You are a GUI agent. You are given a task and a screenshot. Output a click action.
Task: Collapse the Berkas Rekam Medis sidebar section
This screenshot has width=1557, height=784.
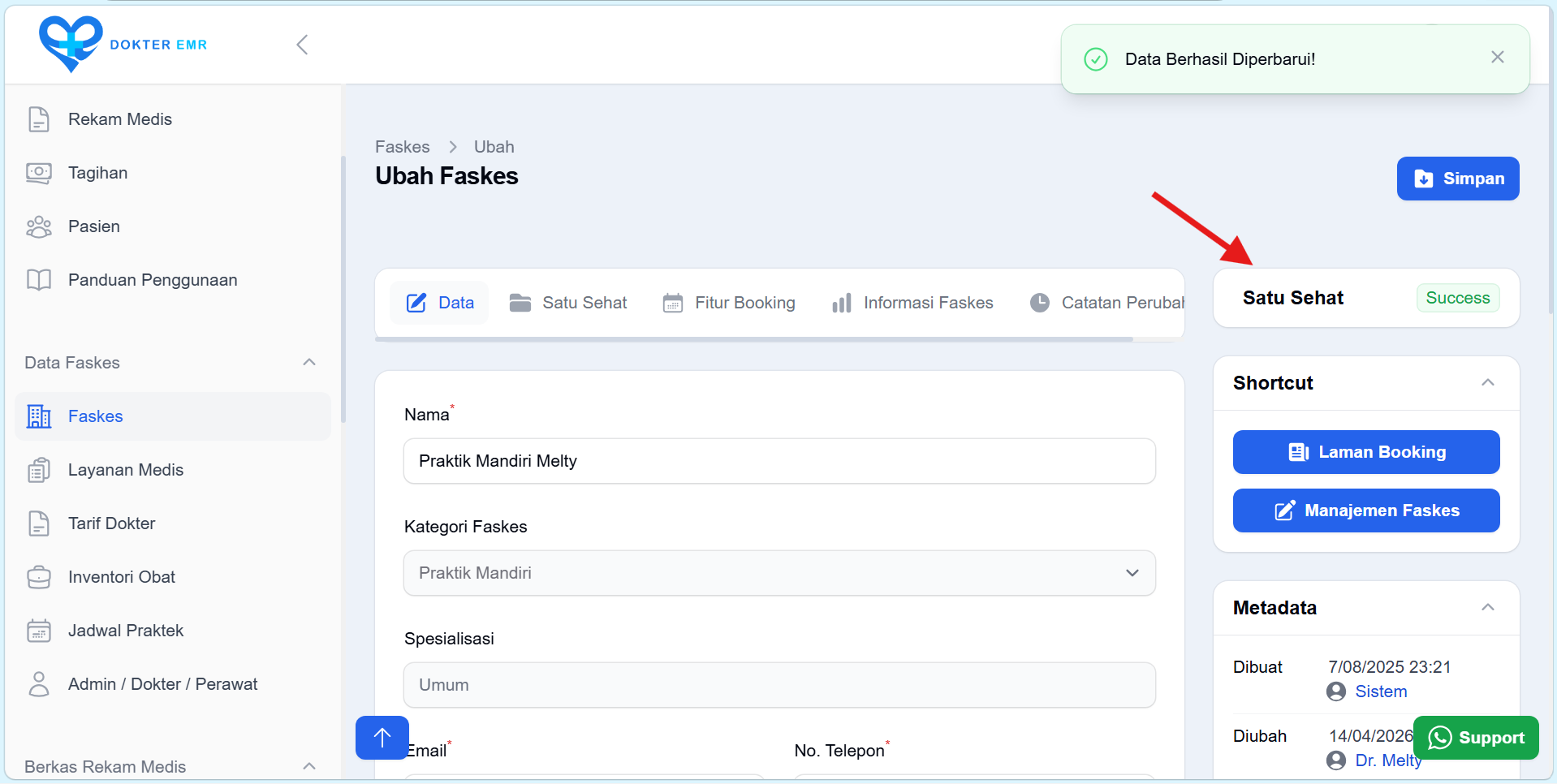(x=309, y=766)
